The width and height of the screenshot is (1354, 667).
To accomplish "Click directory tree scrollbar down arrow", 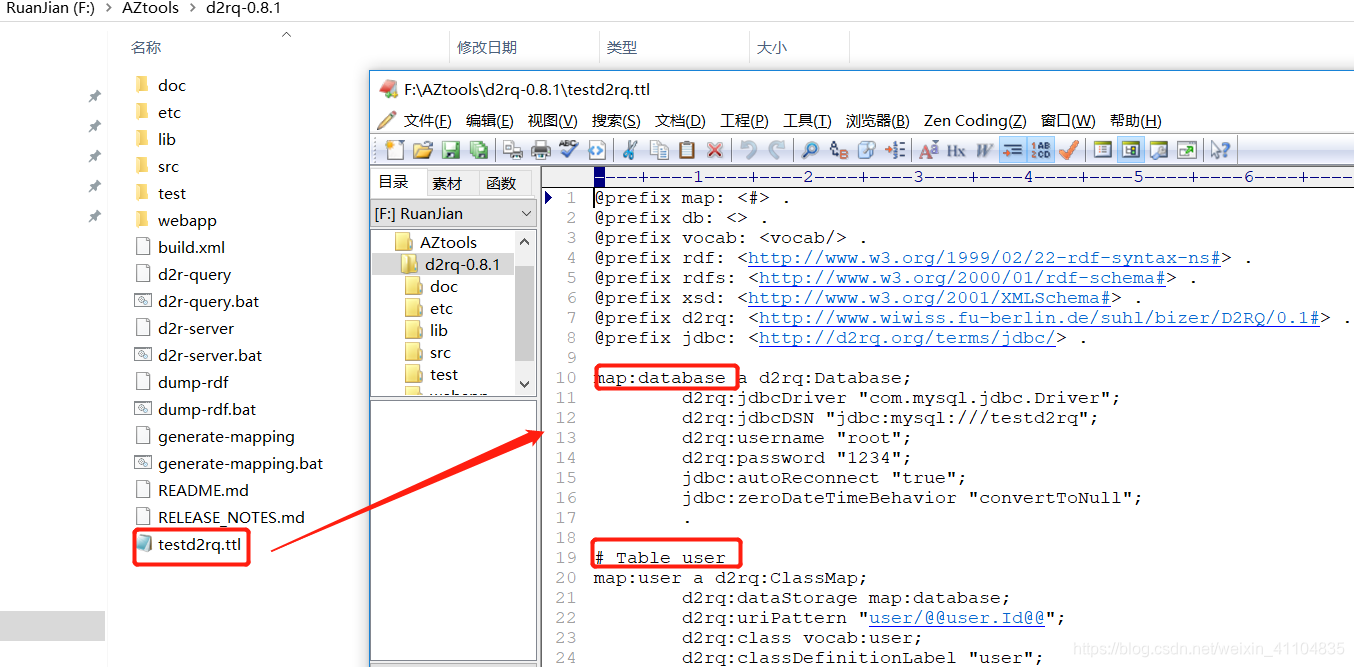I will 525,384.
